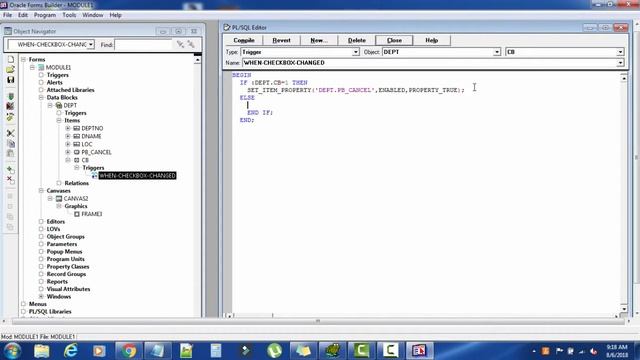Open the Object Navigator item list dropdown

click(91, 44)
